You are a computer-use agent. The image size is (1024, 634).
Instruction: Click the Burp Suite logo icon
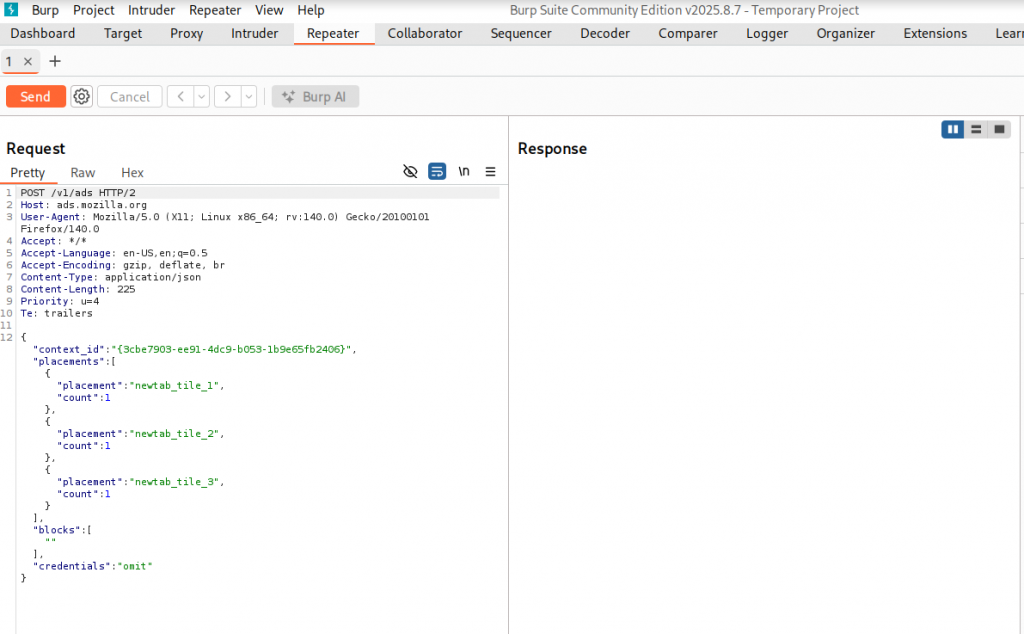coord(11,10)
